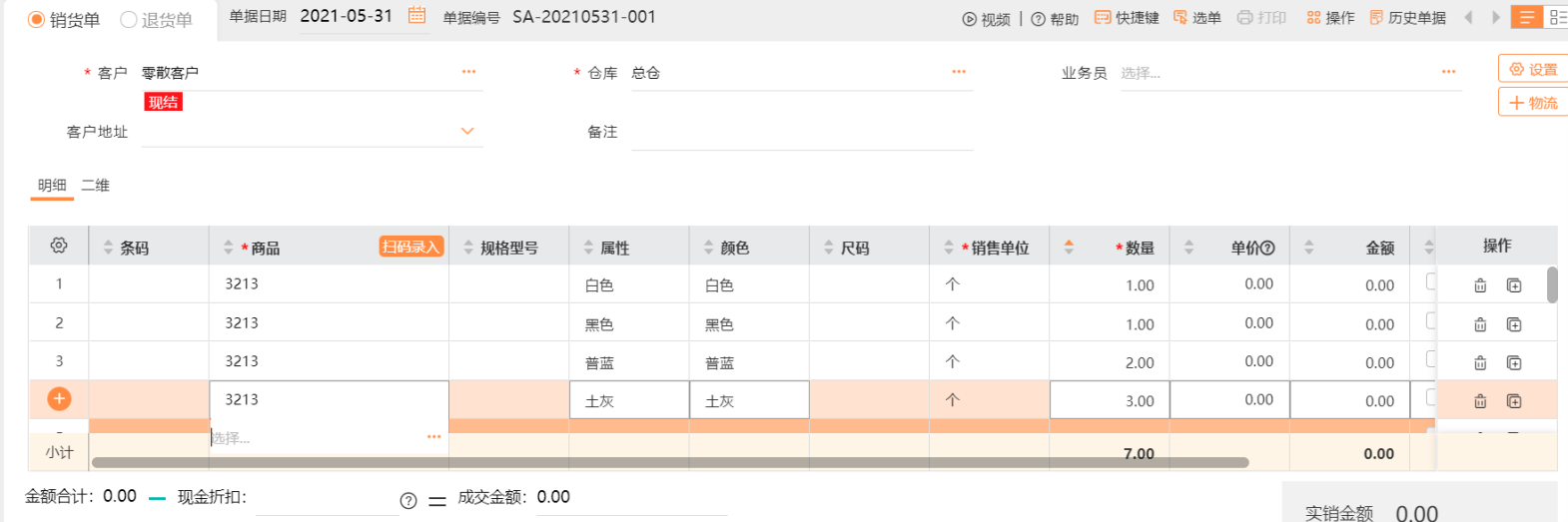This screenshot has width=1568, height=522.
Task: Open table column settings gear
Action: click(59, 246)
